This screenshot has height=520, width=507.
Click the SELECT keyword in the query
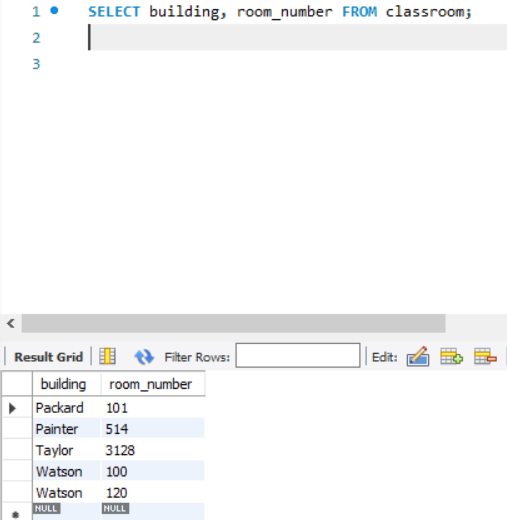pos(114,12)
